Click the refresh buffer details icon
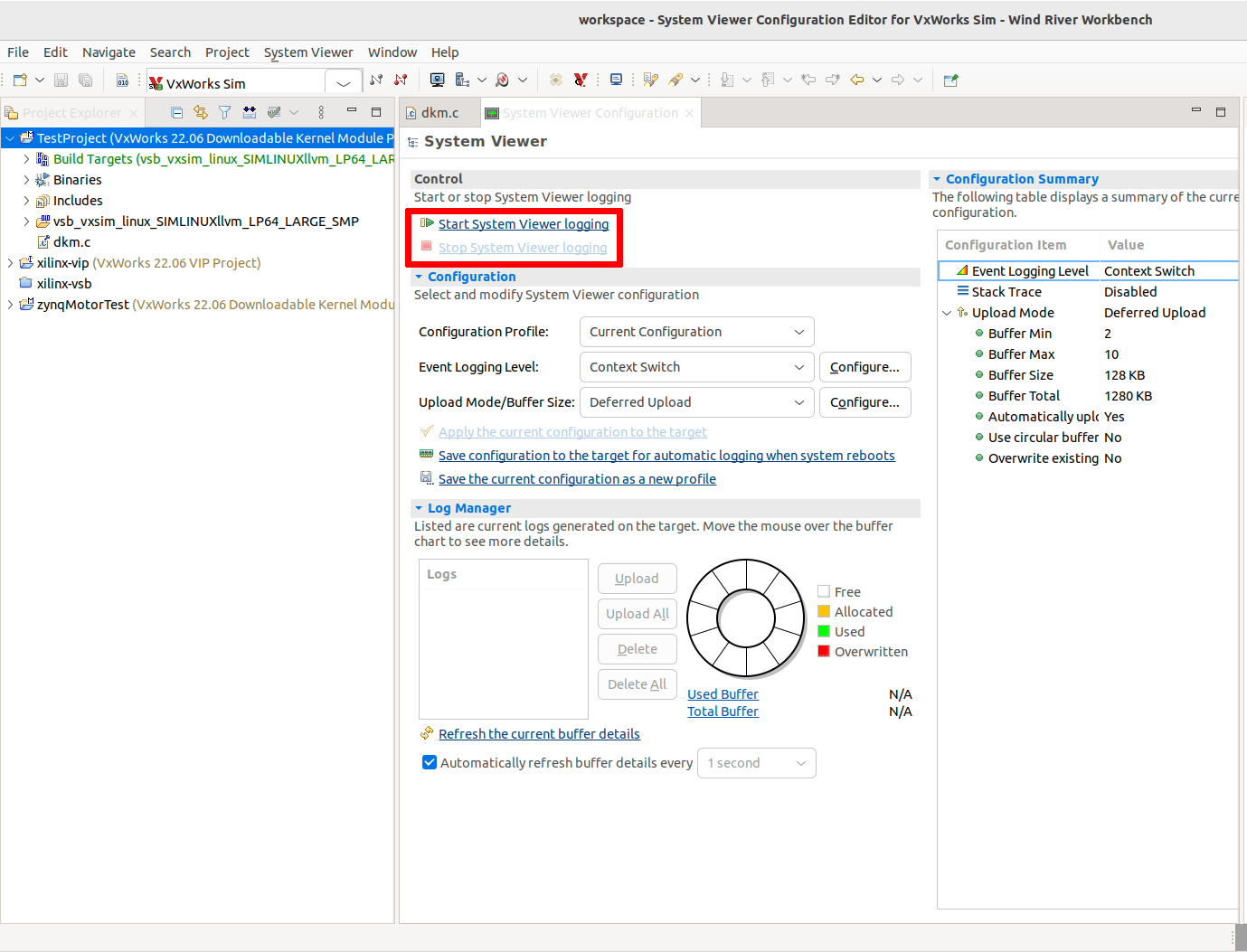Image resolution: width=1247 pixels, height=952 pixels. (x=427, y=733)
